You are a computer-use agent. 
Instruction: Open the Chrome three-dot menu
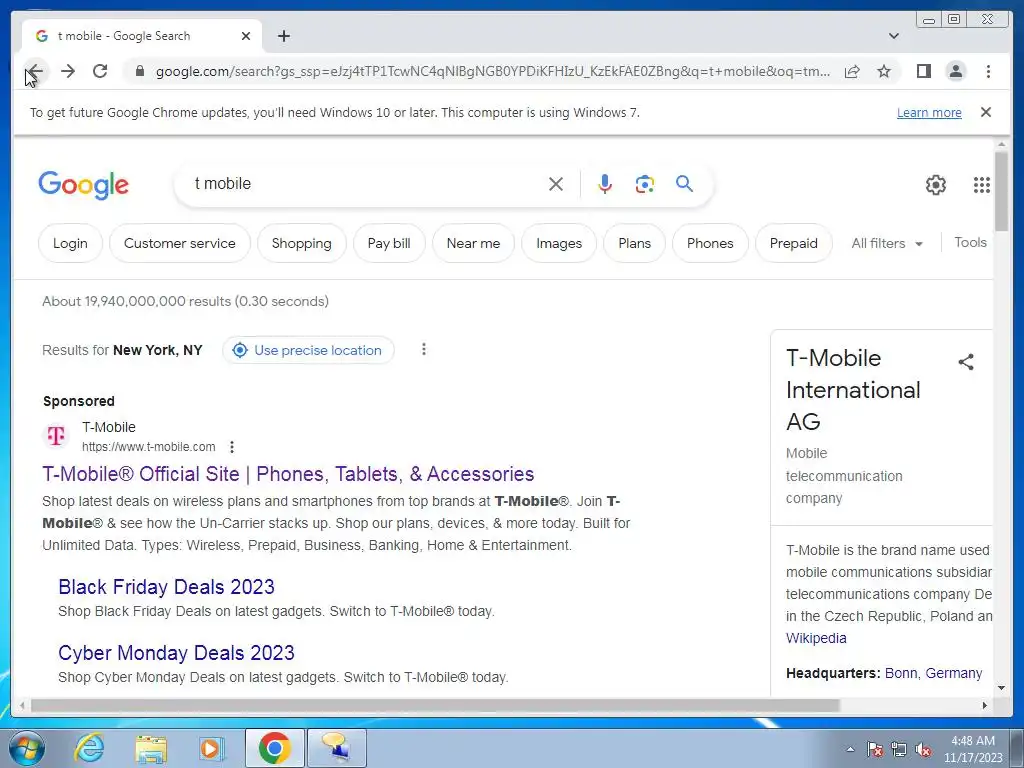[x=988, y=71]
